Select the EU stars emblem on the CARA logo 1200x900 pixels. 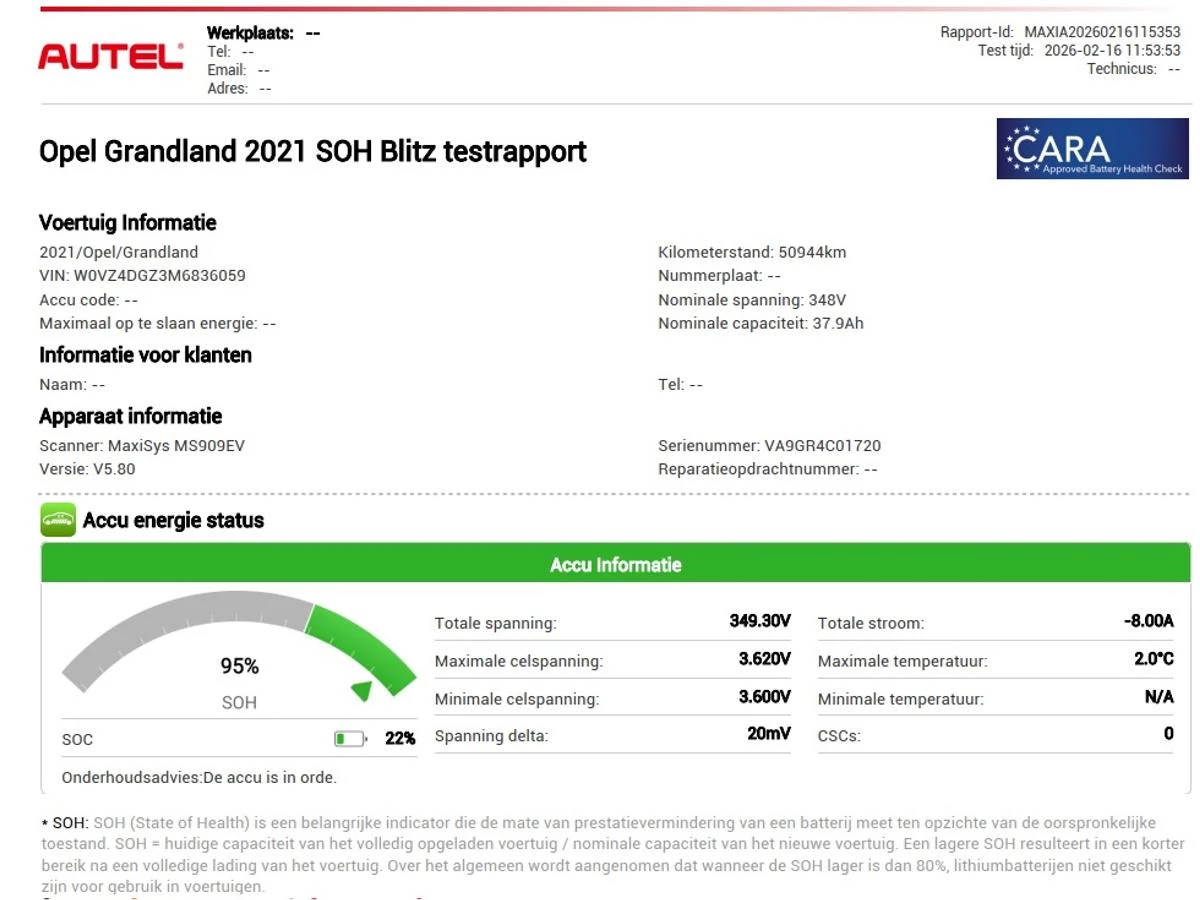1021,149
